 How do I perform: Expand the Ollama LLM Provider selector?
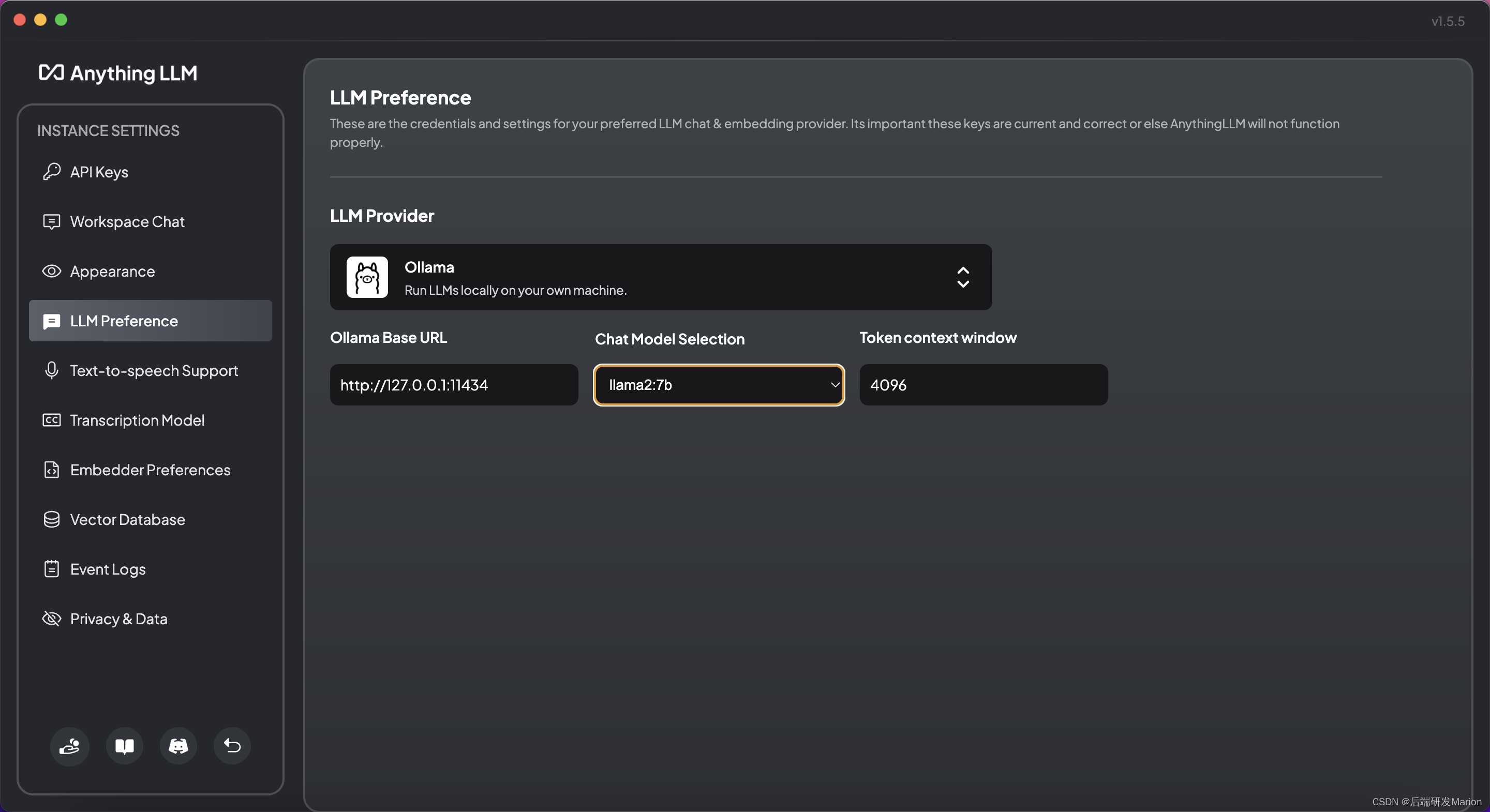[660, 277]
